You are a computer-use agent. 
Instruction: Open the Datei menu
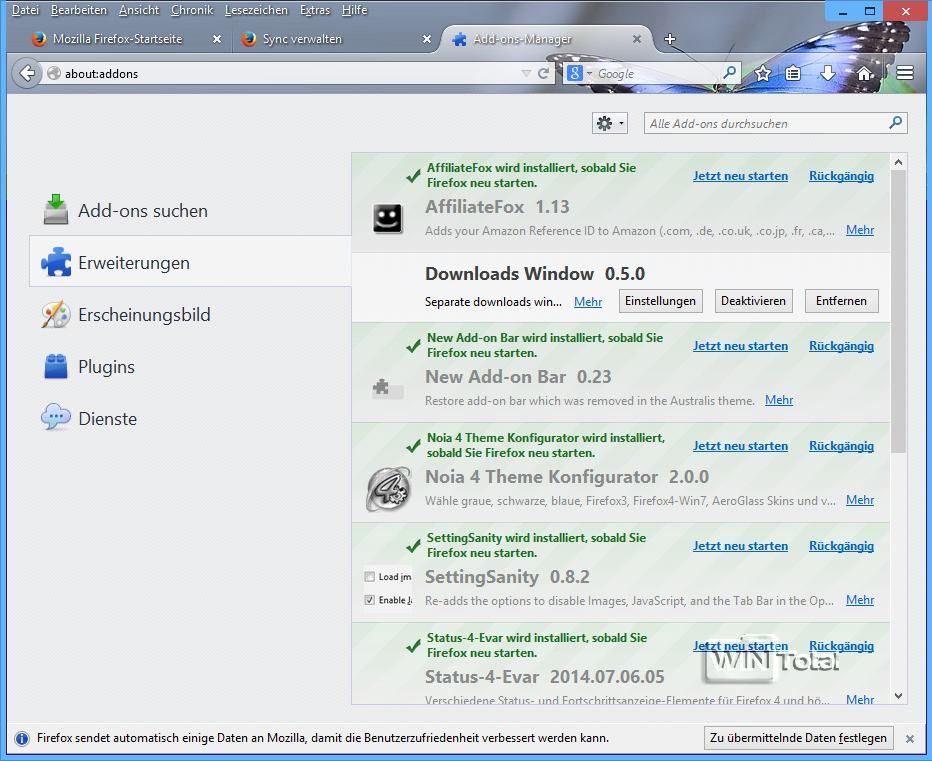click(25, 10)
